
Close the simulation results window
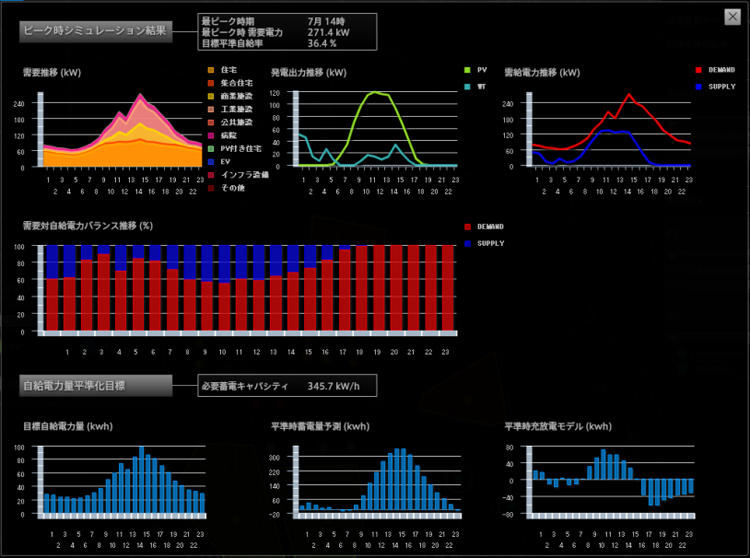(x=732, y=16)
